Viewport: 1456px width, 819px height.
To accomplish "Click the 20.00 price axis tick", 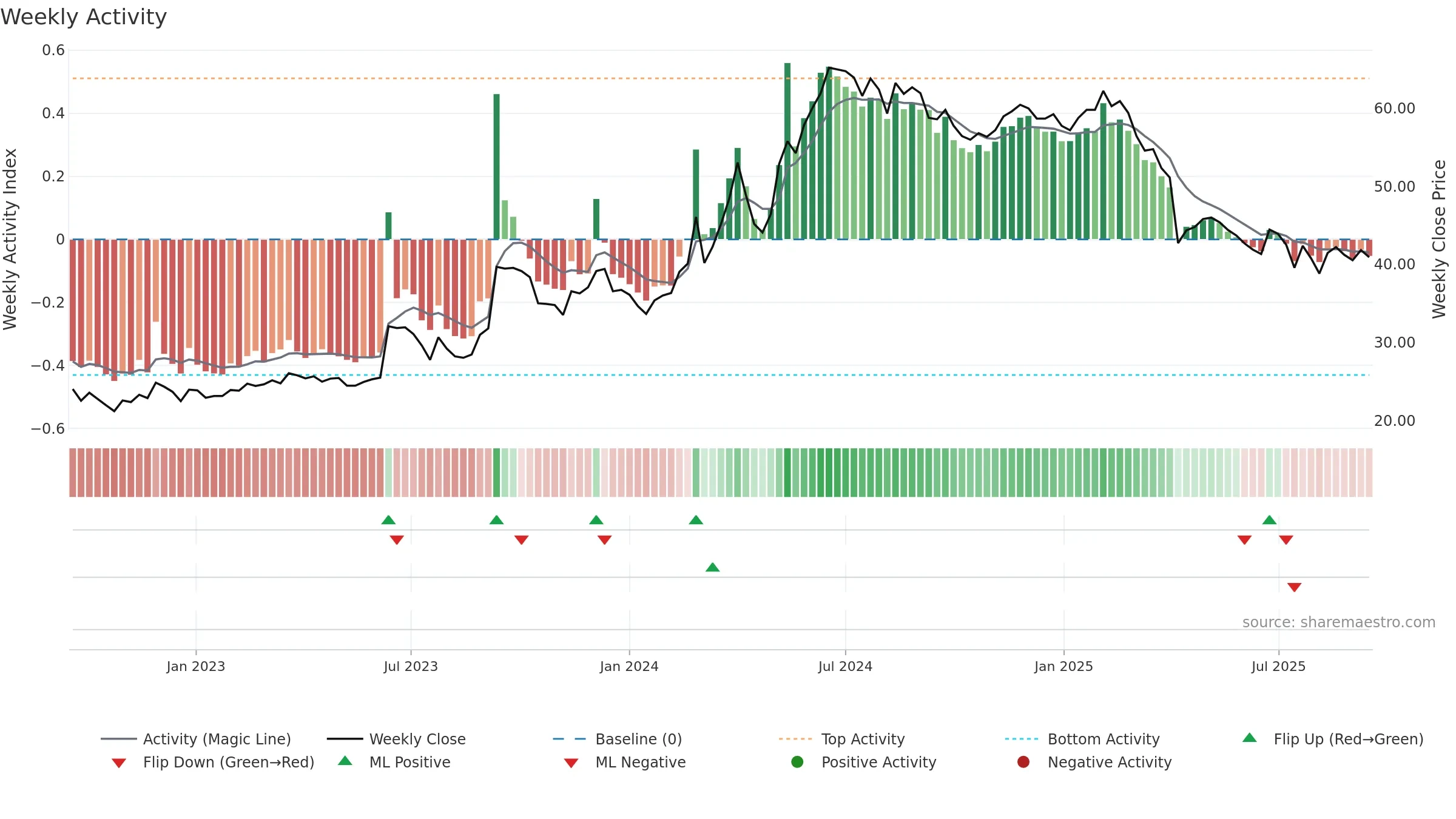I will point(1395,420).
